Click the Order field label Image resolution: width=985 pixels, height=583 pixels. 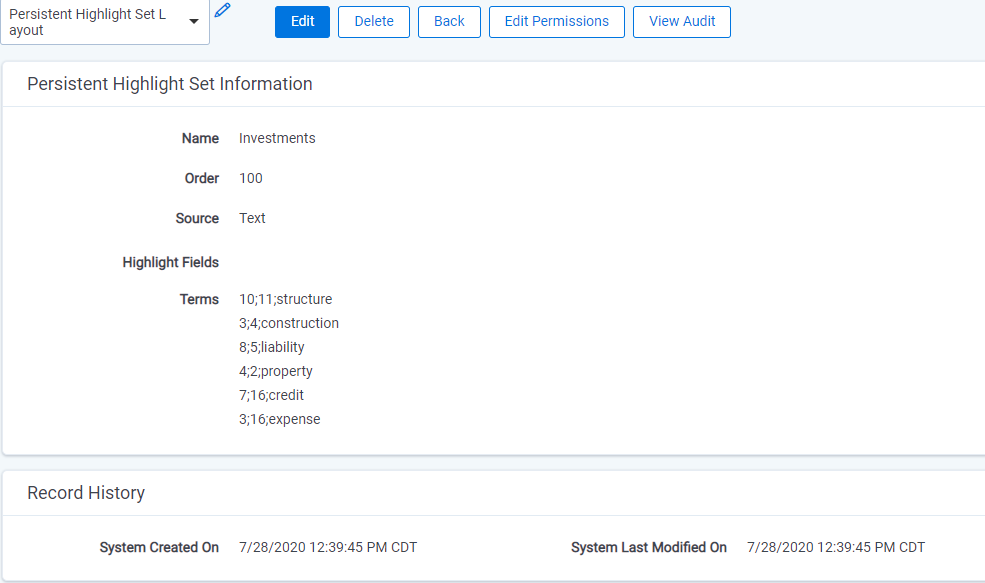click(x=202, y=178)
